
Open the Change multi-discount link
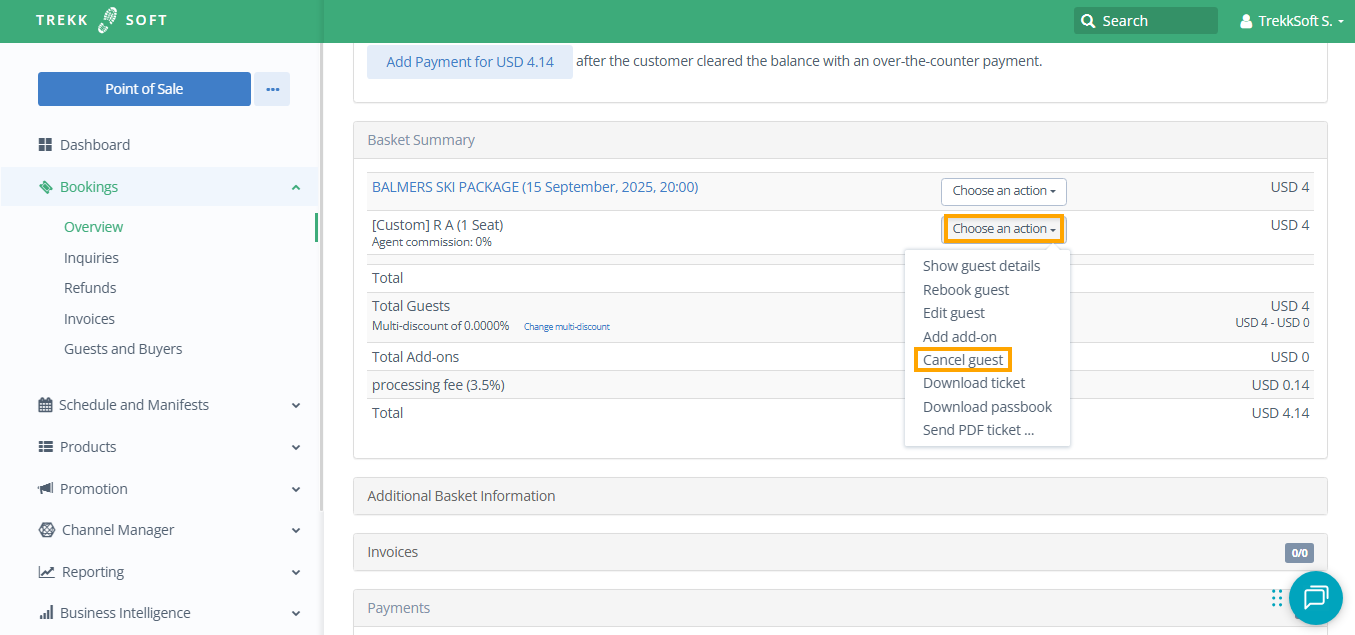click(566, 327)
